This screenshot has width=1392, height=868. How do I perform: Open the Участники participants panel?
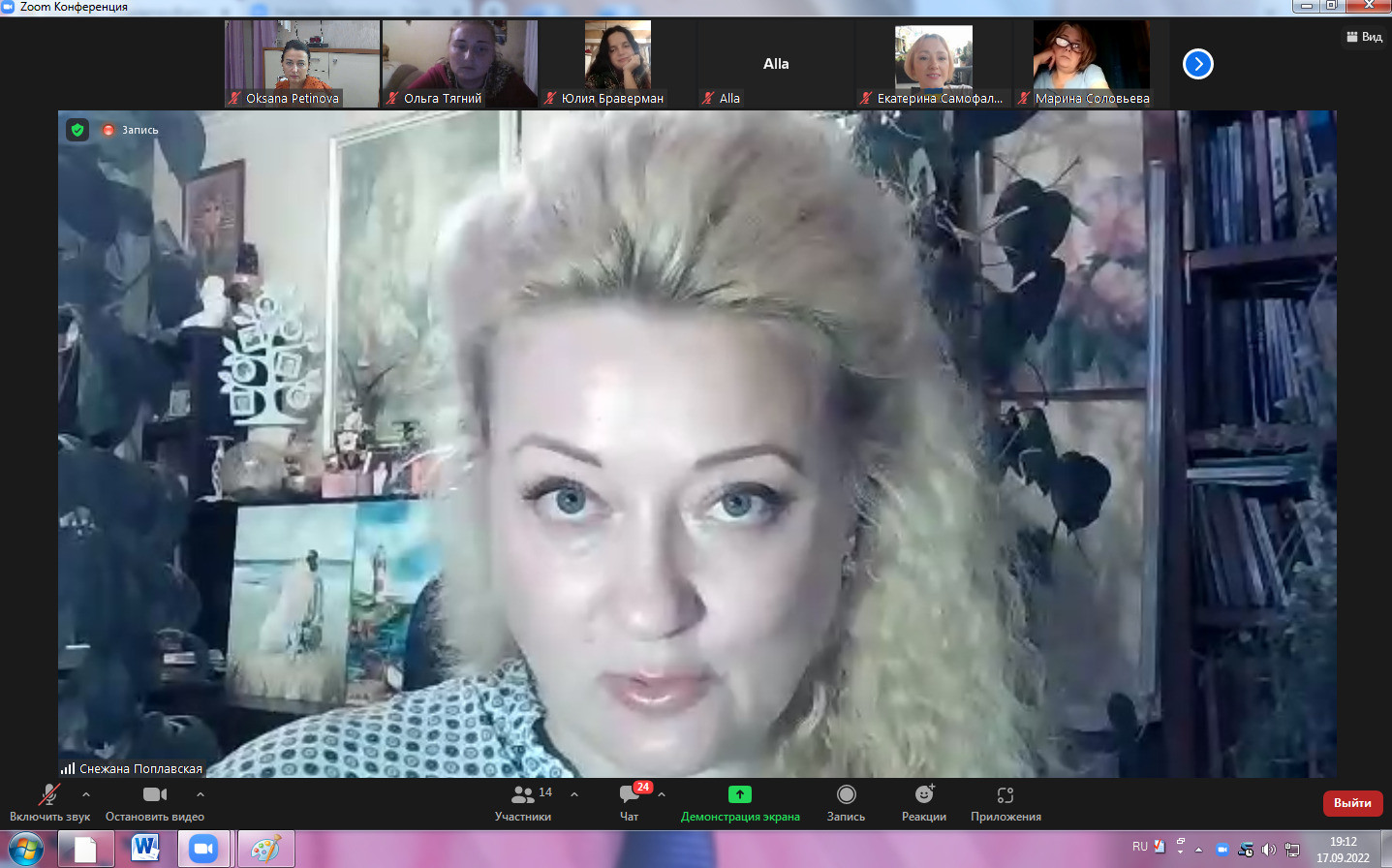coord(524,803)
